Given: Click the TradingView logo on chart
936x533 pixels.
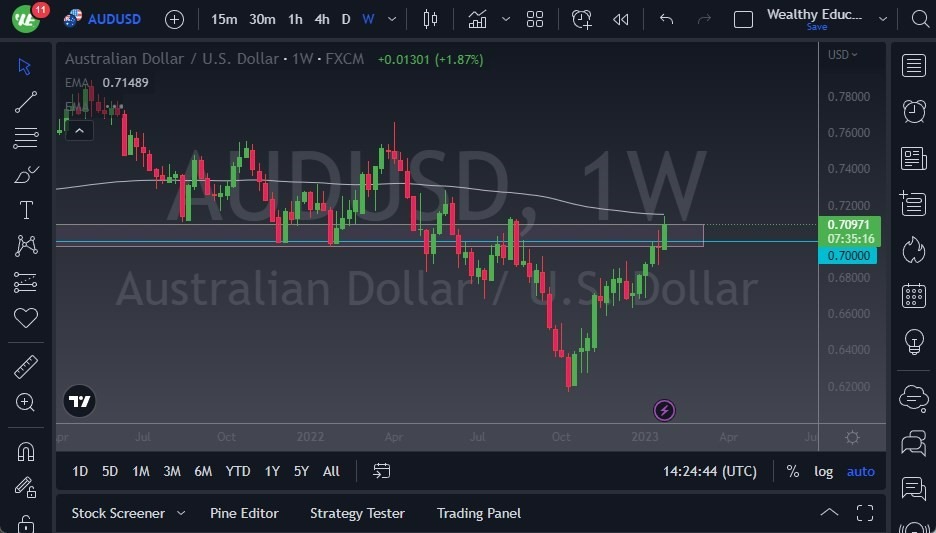Looking at the screenshot, I should click(79, 401).
